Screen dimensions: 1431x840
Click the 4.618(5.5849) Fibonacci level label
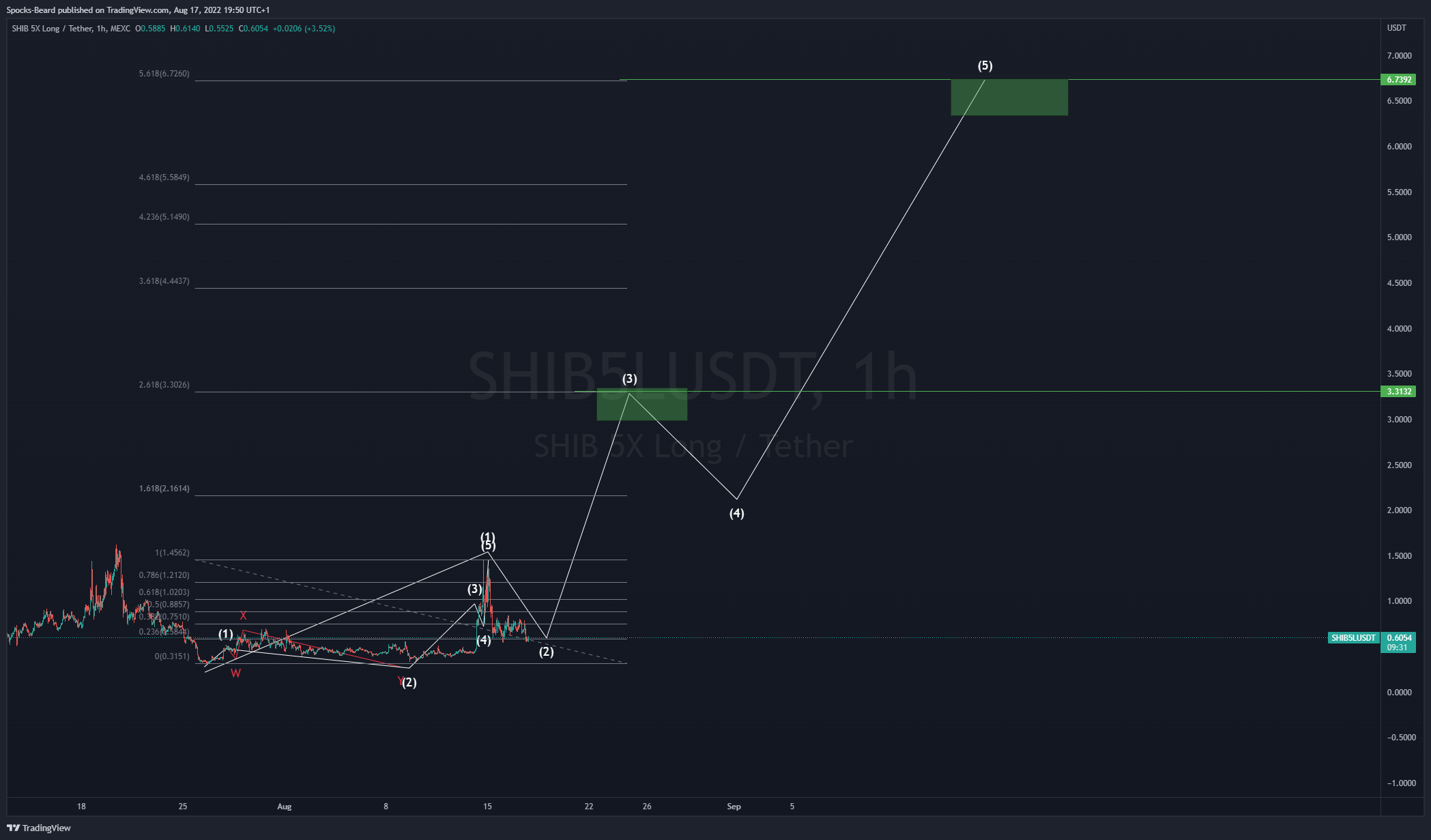click(x=164, y=177)
